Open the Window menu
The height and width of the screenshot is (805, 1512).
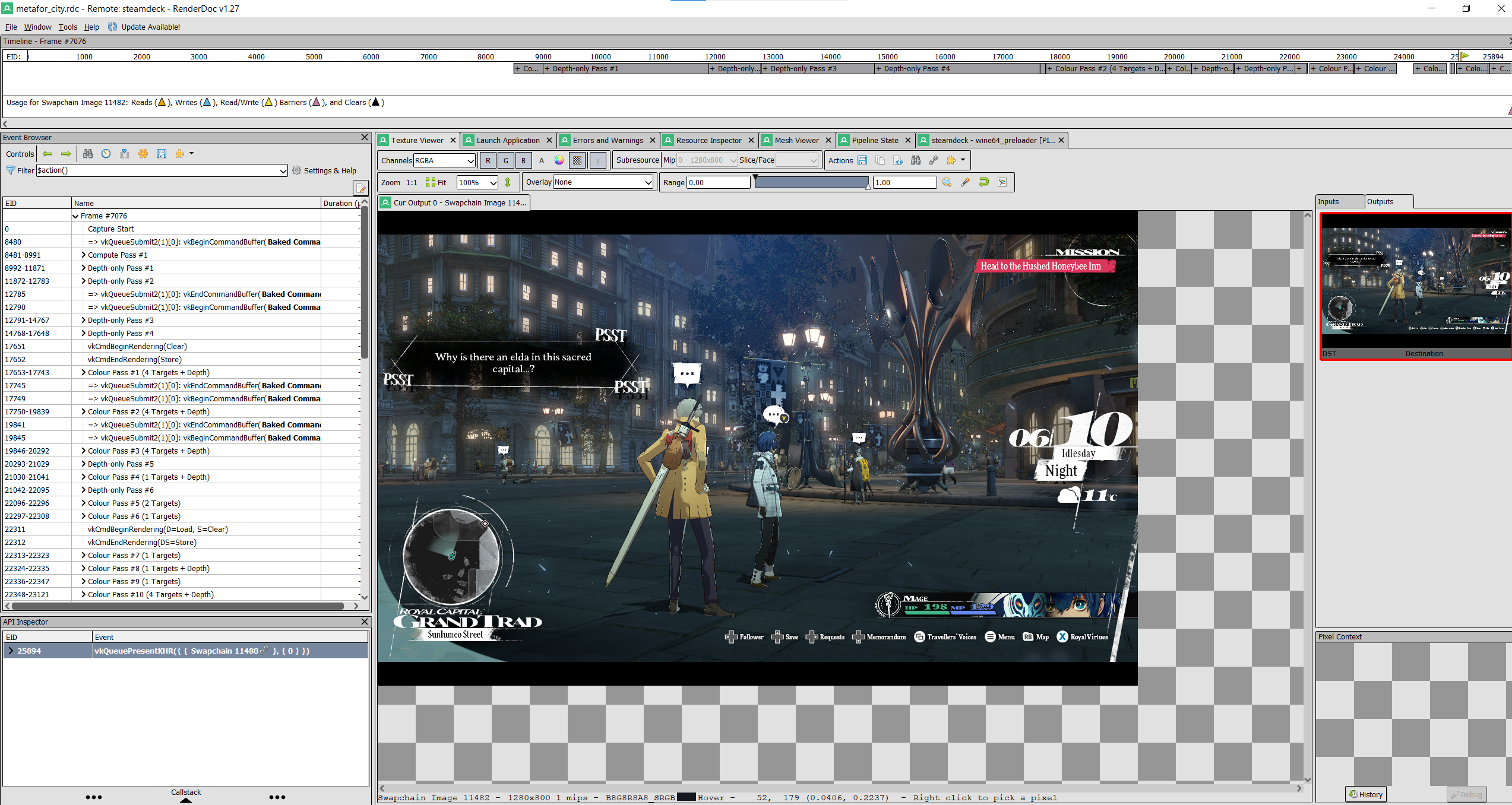(37, 27)
